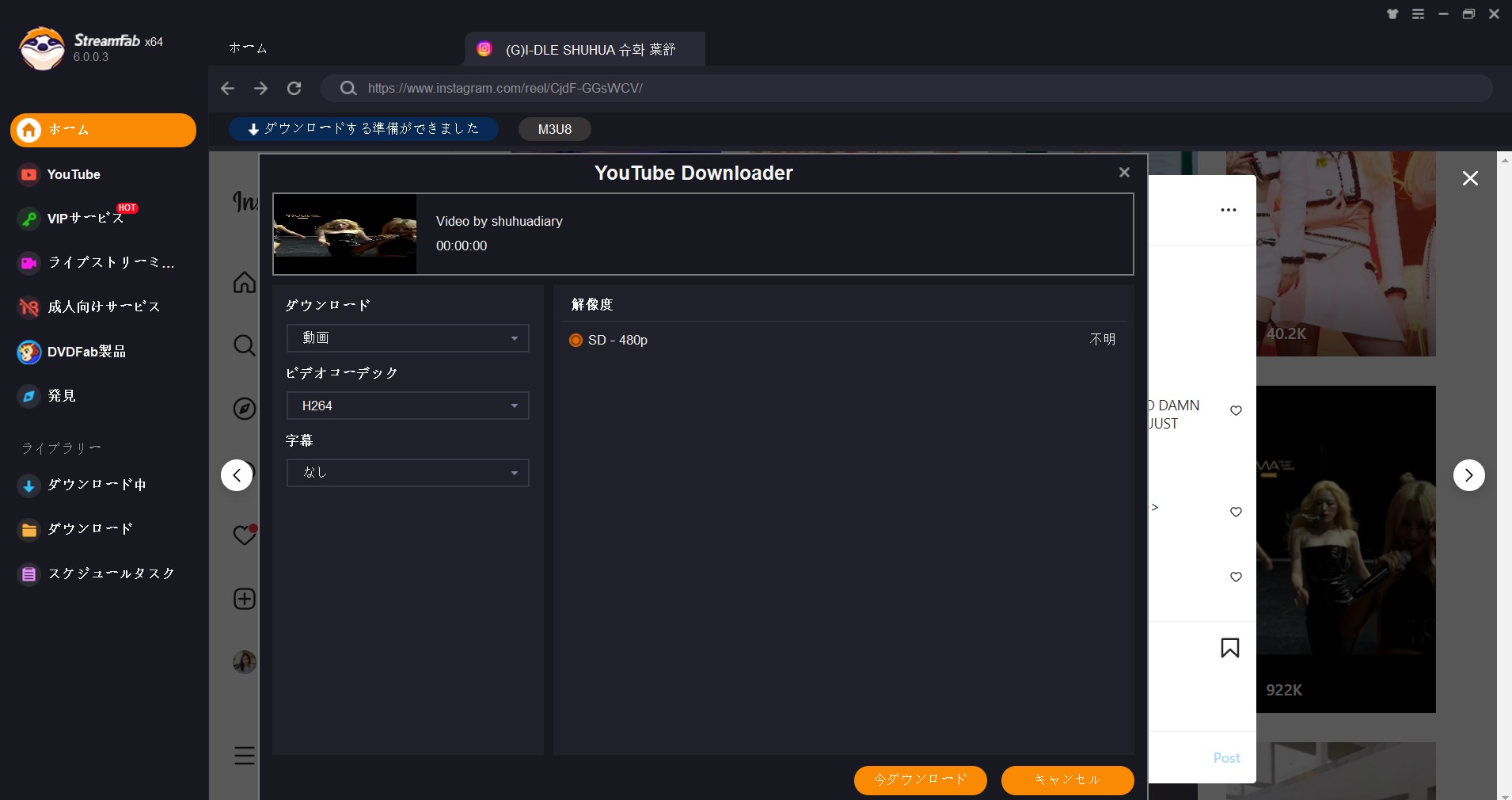Expand the ダウンロード type dropdown (動画)

(x=408, y=338)
